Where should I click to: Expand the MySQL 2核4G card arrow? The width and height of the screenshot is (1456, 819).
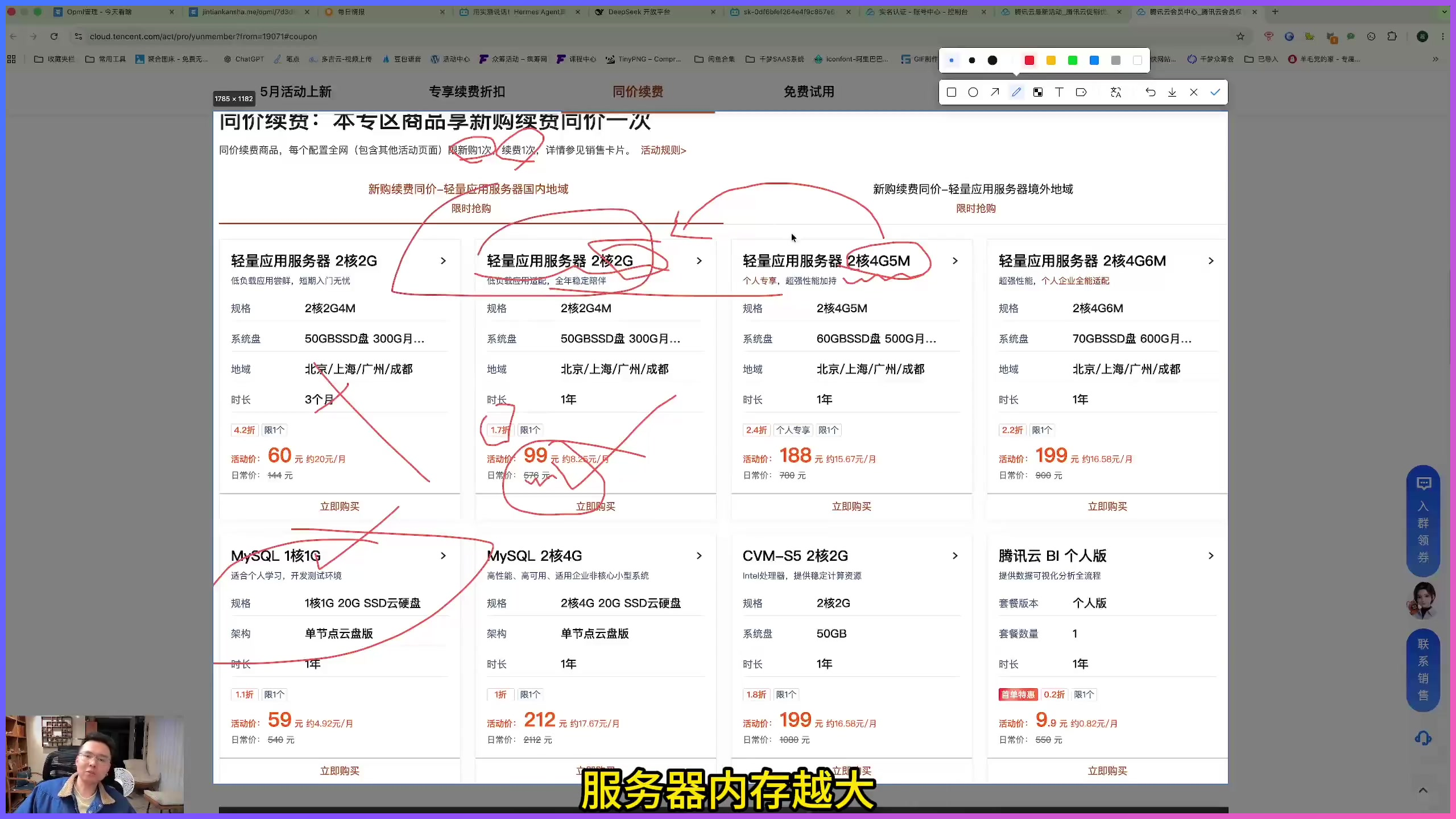click(700, 556)
